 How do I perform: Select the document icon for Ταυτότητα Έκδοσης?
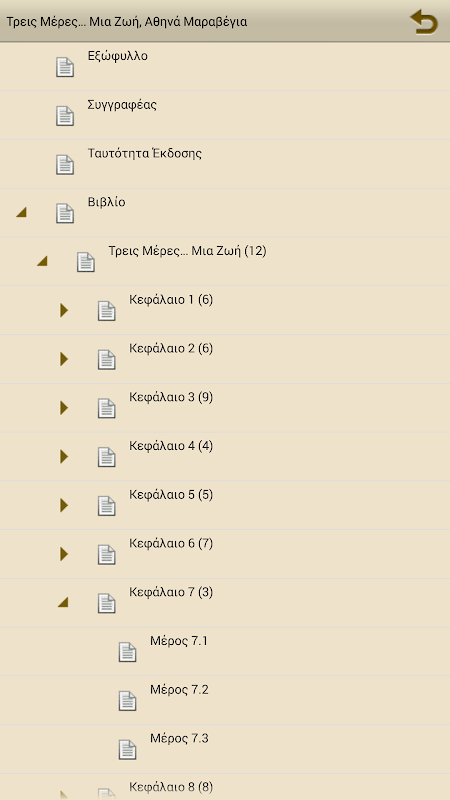pos(65,165)
